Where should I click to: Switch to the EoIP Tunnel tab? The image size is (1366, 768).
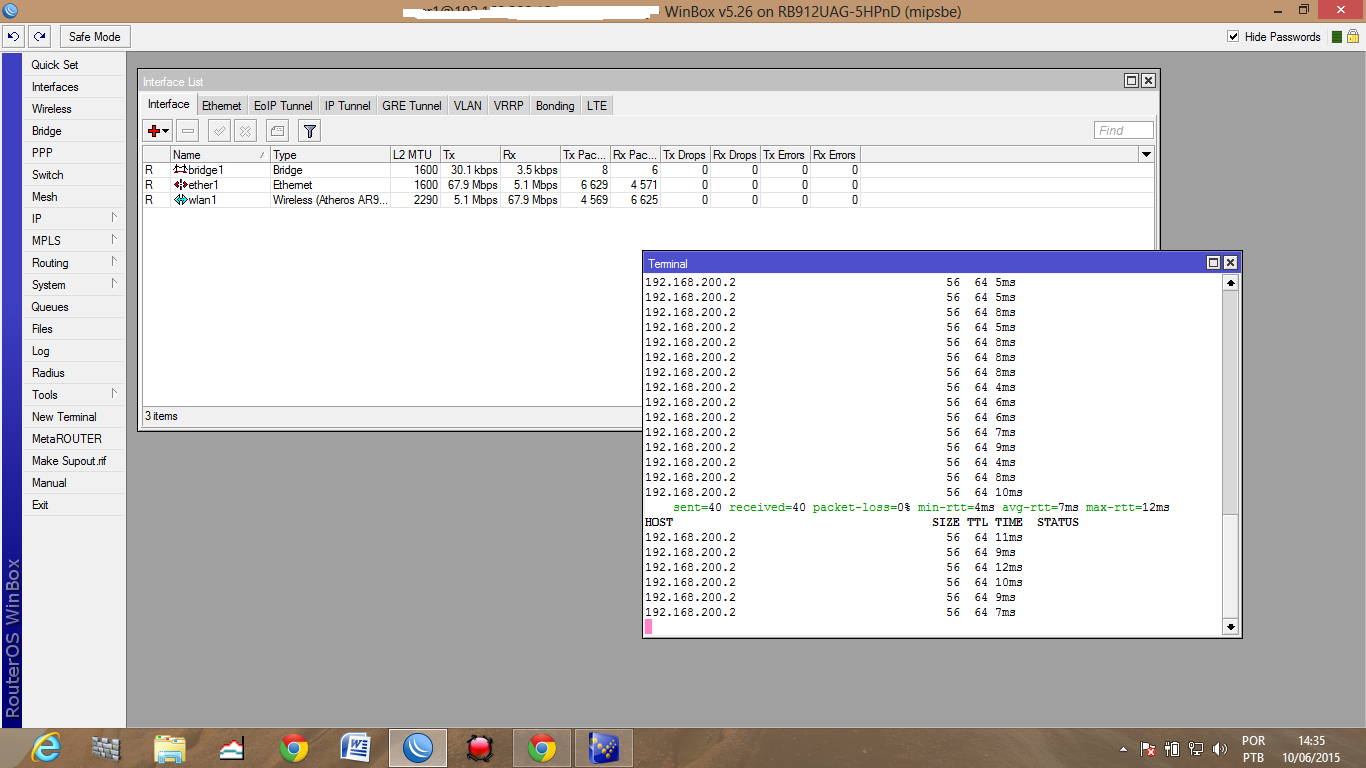283,106
